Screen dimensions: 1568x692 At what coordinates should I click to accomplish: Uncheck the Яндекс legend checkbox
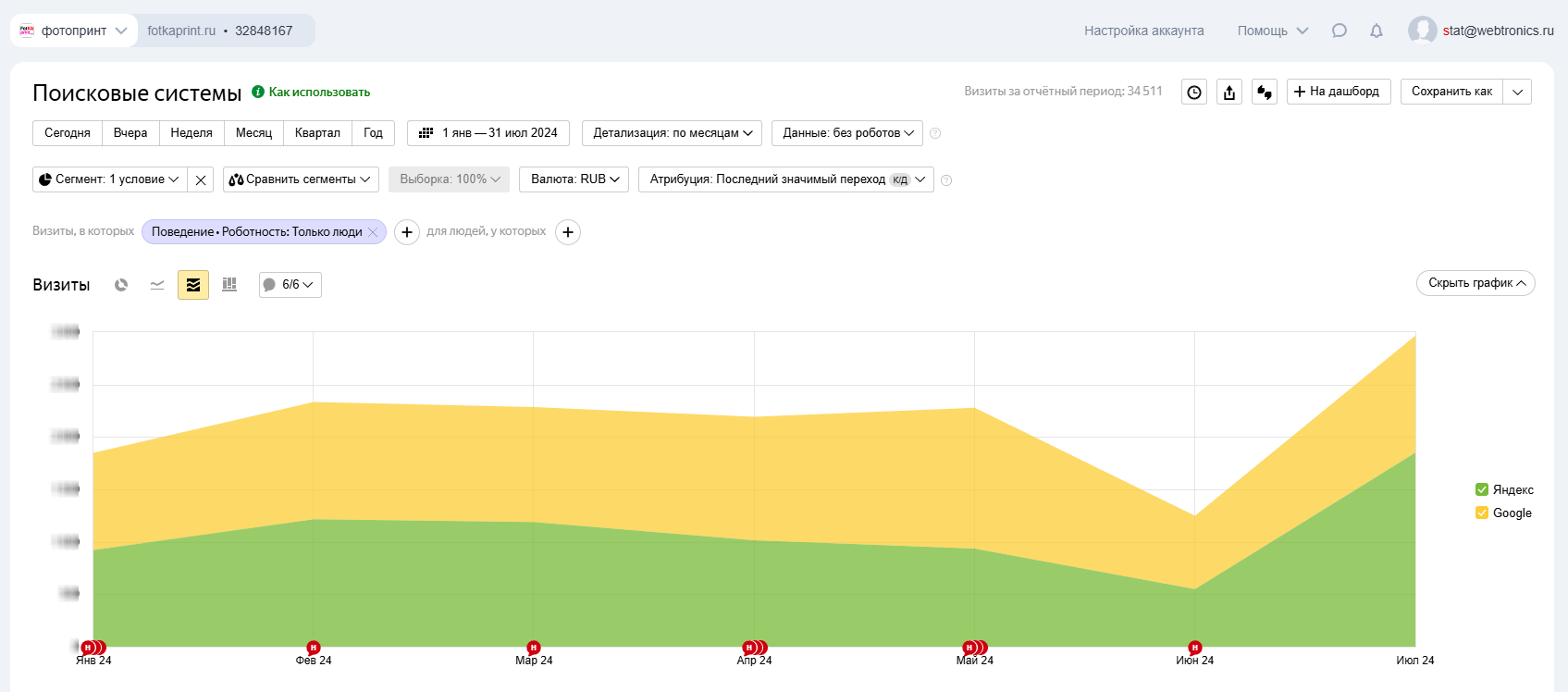[x=1482, y=489]
